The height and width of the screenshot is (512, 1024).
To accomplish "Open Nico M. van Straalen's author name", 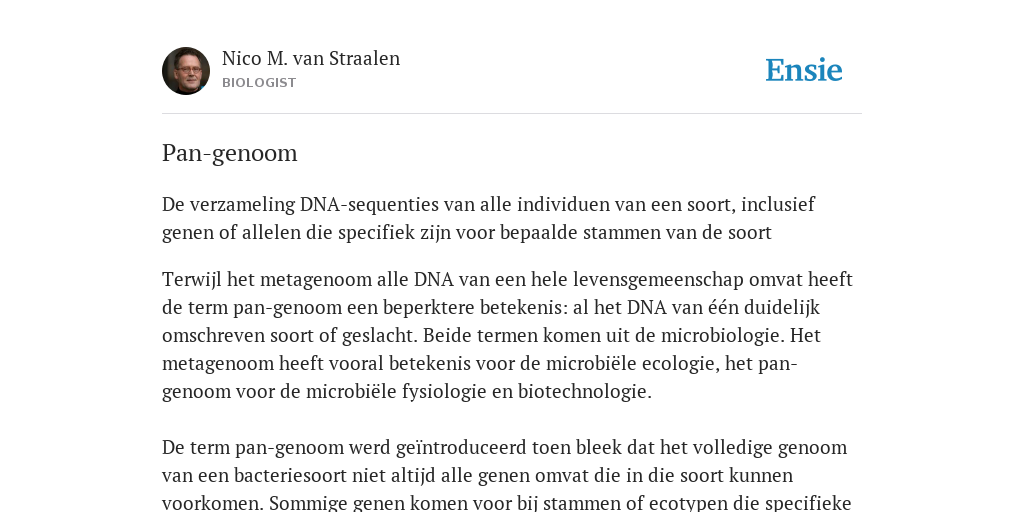I will pyautogui.click(x=311, y=59).
